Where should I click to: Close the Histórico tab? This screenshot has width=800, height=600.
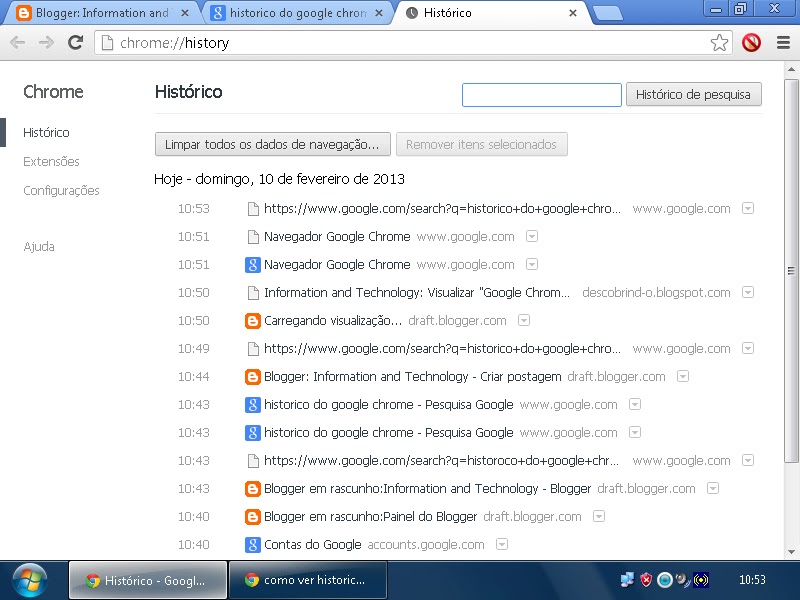(x=573, y=13)
